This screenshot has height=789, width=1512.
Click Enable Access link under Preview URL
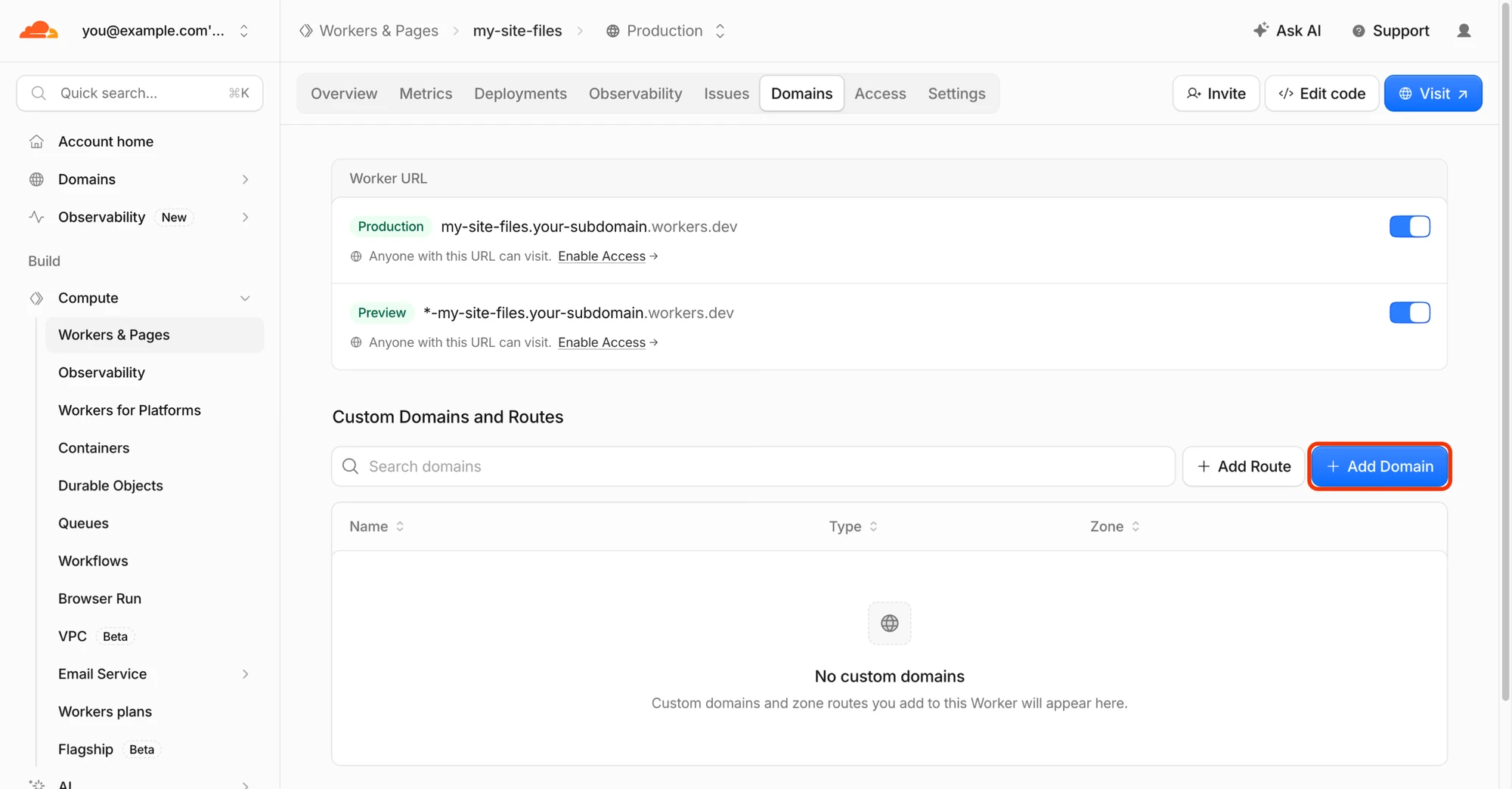[607, 342]
